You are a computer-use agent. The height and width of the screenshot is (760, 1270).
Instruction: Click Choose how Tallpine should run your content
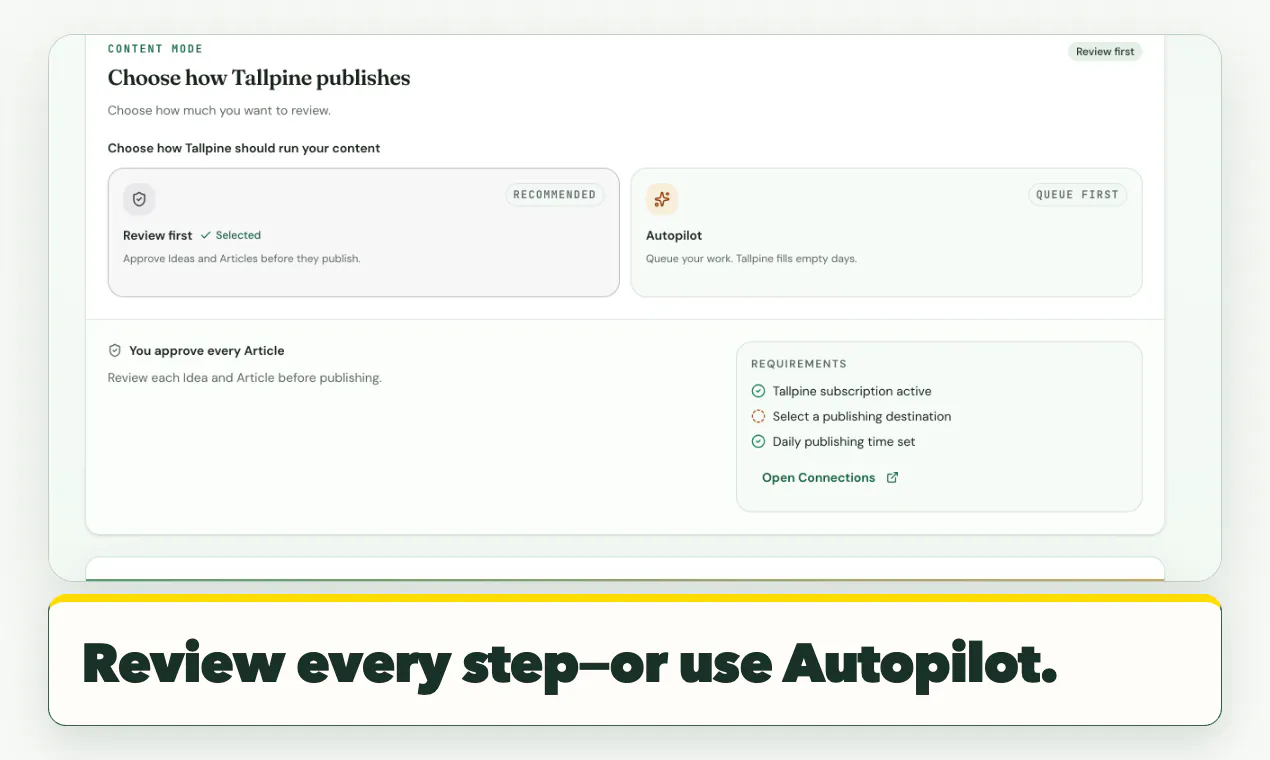[244, 148]
